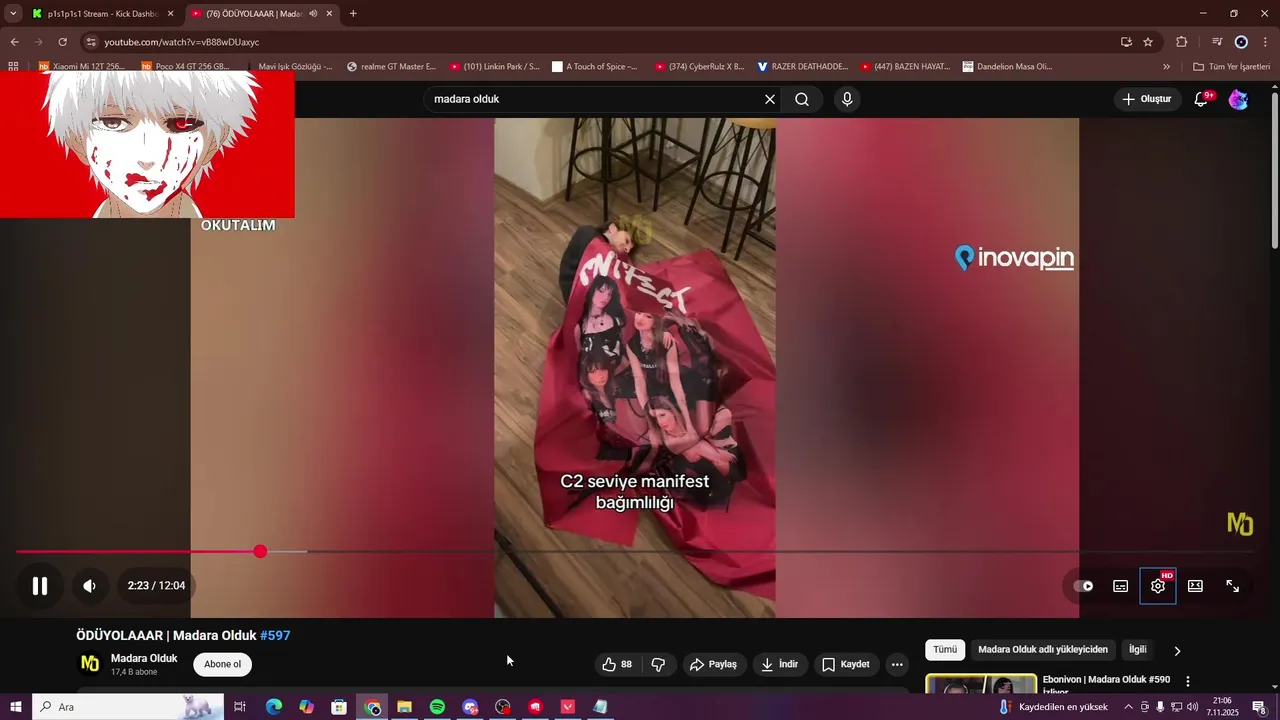1280x720 pixels.
Task: Open the RAZER DEATHADDE... bookmark
Action: (x=803, y=67)
